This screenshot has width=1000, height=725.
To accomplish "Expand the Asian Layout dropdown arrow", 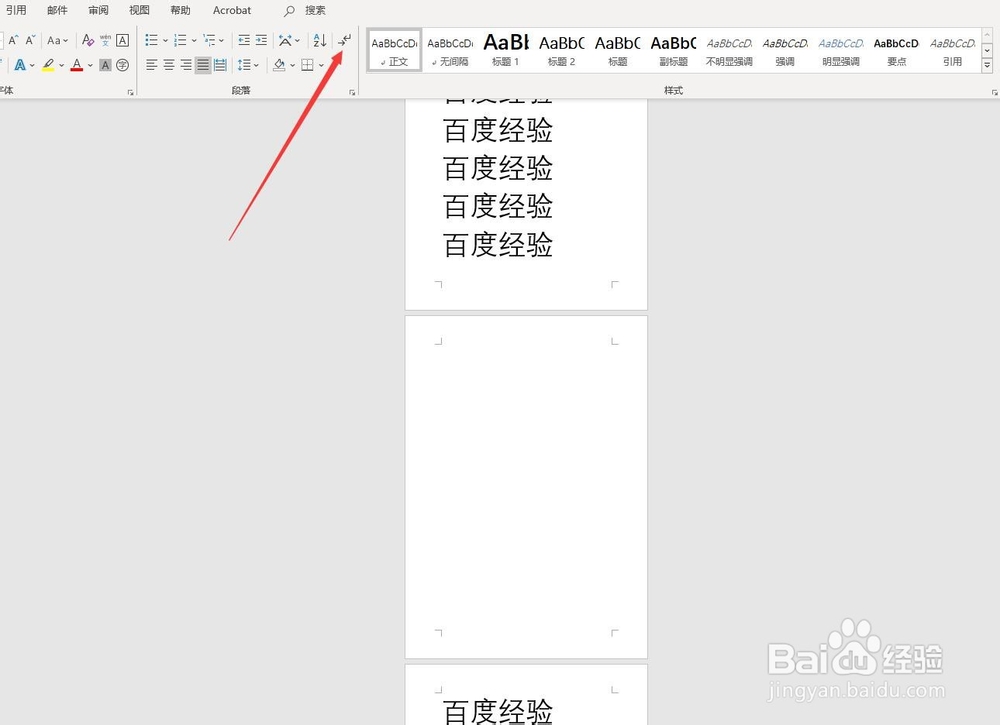I will click(x=298, y=41).
